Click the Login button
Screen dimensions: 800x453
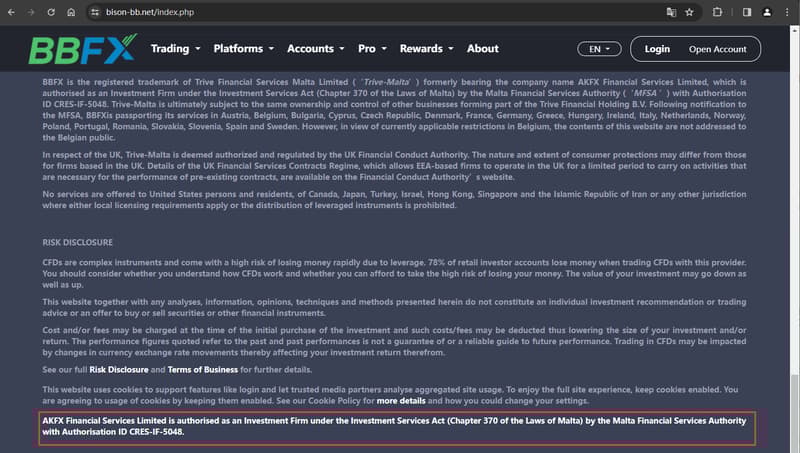[657, 49]
